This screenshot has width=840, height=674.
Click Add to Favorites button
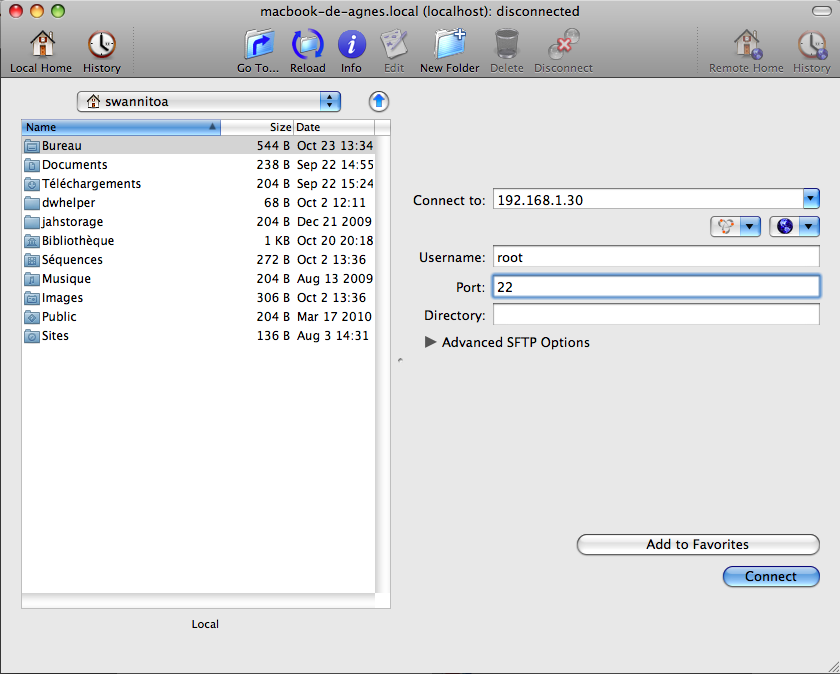(x=698, y=544)
